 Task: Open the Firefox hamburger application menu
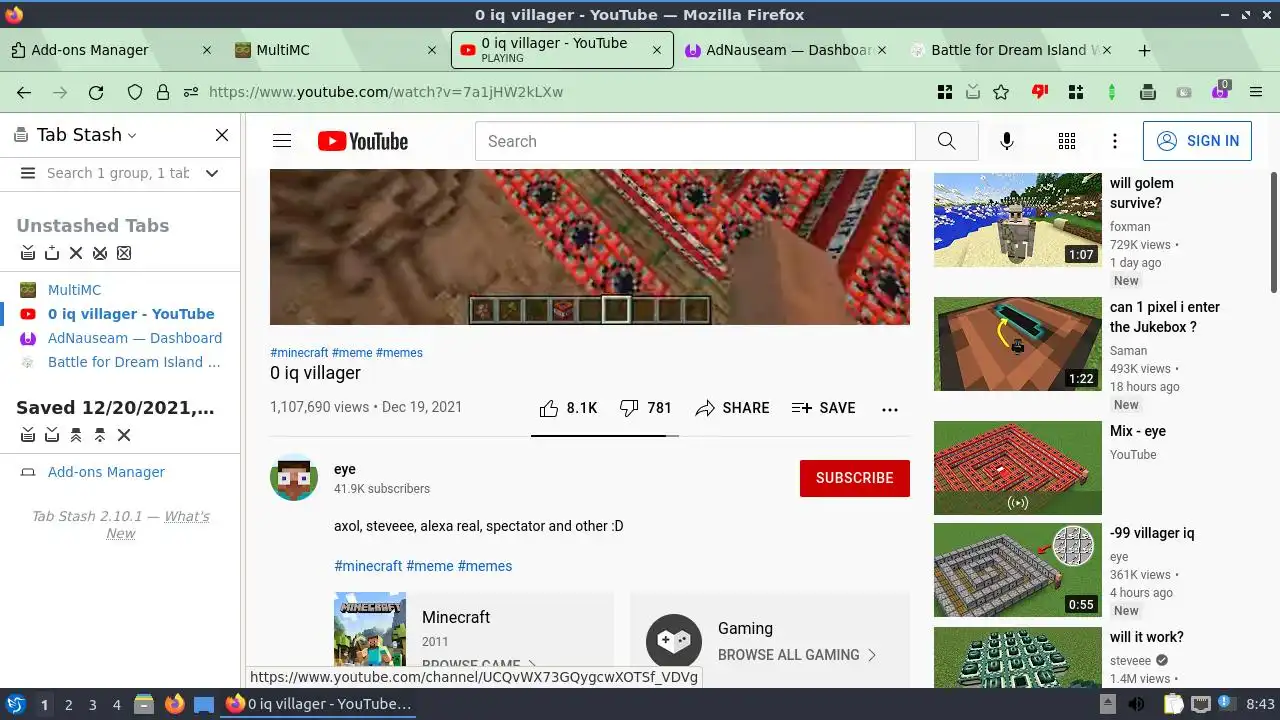click(1256, 92)
